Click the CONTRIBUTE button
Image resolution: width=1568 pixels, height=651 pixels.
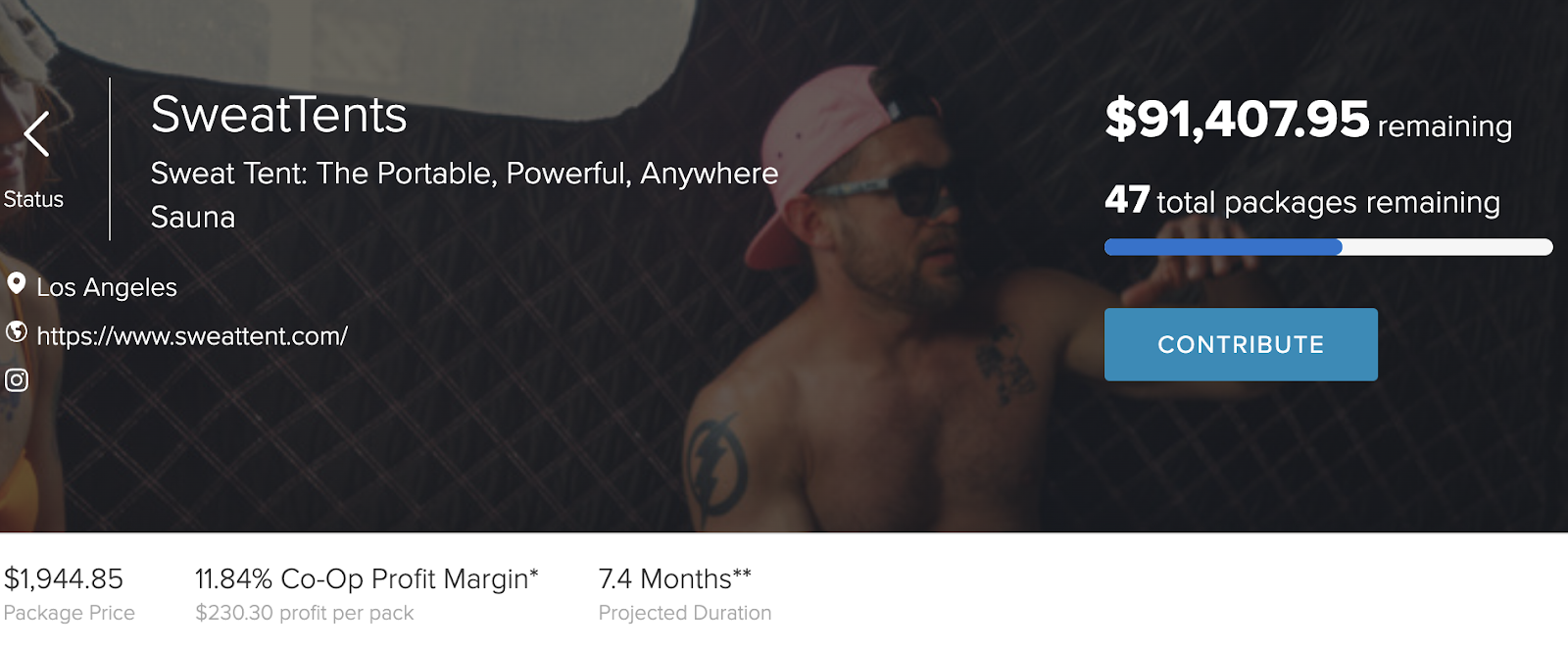[1241, 344]
